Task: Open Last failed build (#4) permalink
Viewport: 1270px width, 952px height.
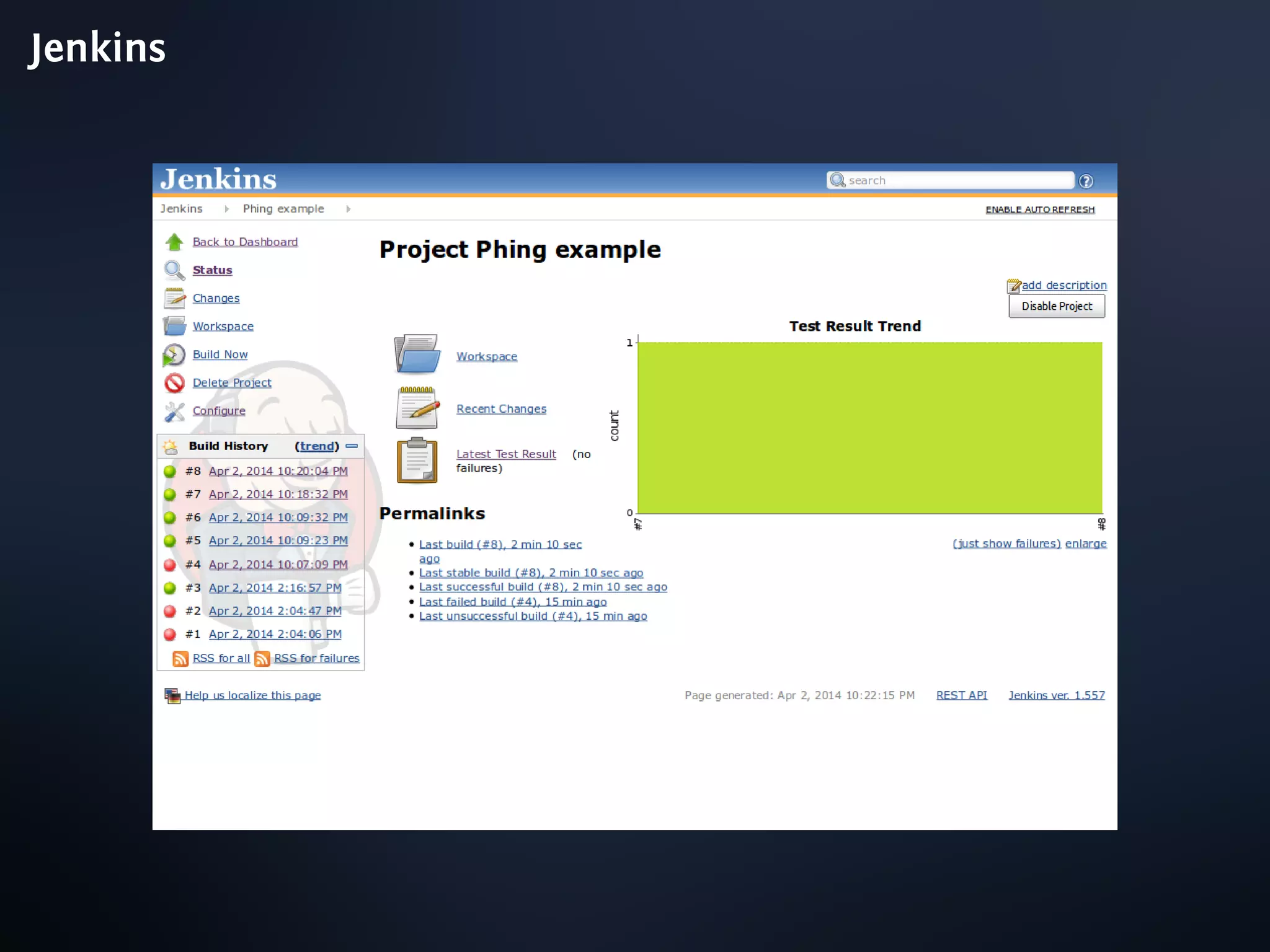Action: tap(513, 602)
